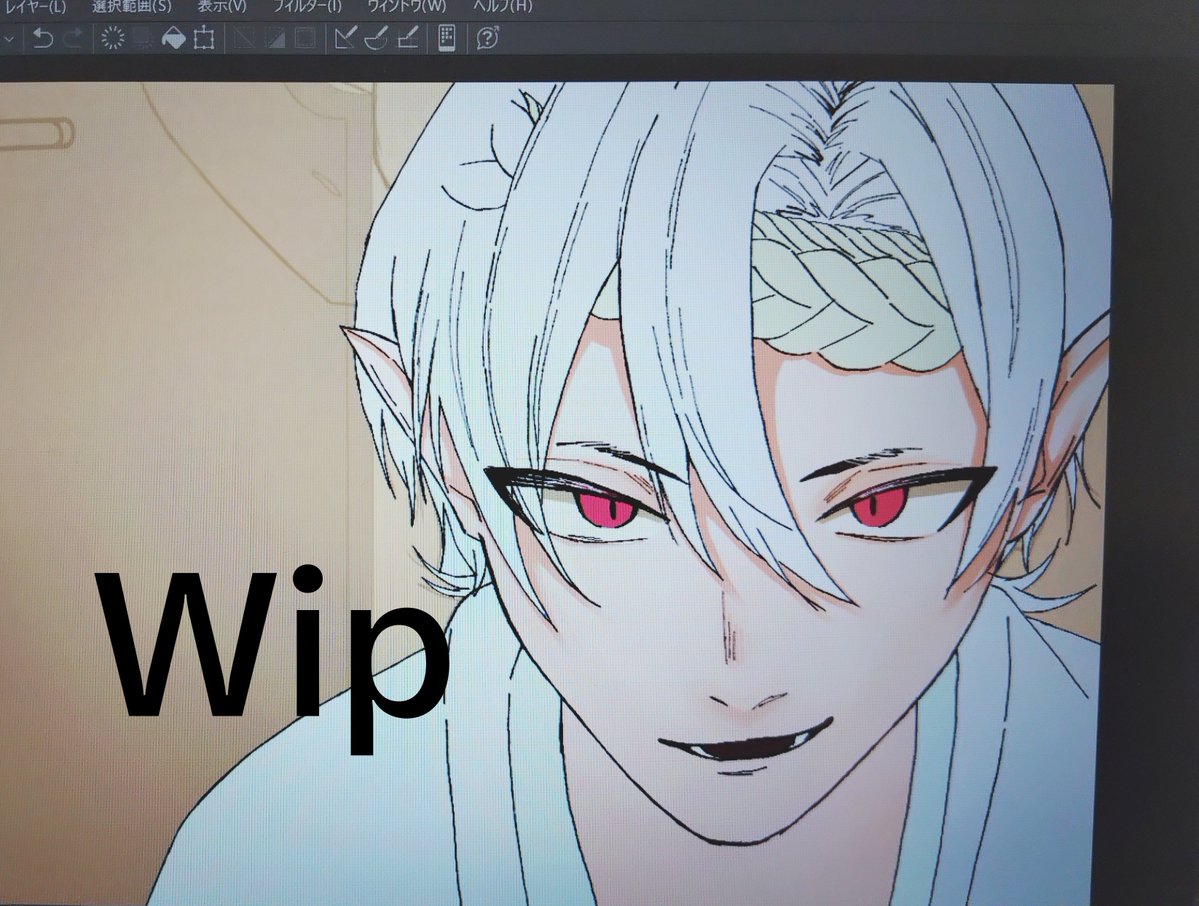Viewport: 1199px width, 906px height.
Task: Open the ヘルプ(H) help menu
Action: pos(502,7)
